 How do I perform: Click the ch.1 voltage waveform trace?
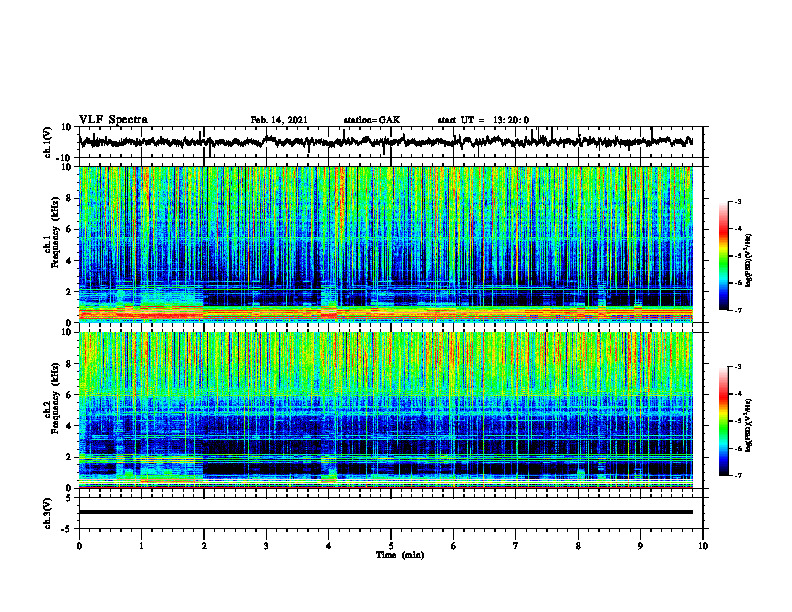click(386, 142)
